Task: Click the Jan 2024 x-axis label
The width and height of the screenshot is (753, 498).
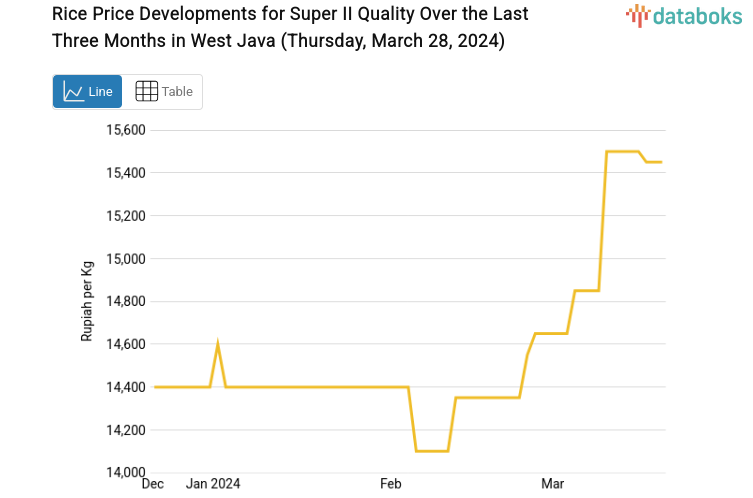Action: click(213, 484)
